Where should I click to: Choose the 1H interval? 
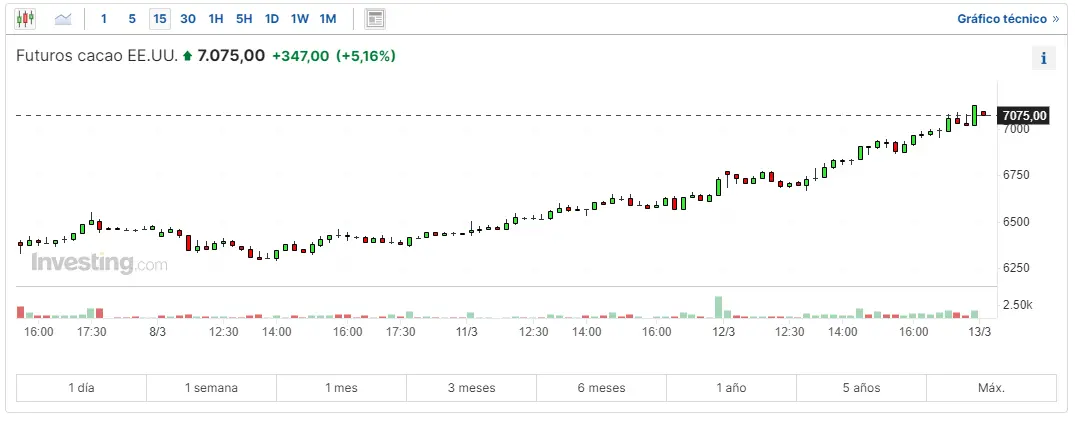click(x=216, y=18)
